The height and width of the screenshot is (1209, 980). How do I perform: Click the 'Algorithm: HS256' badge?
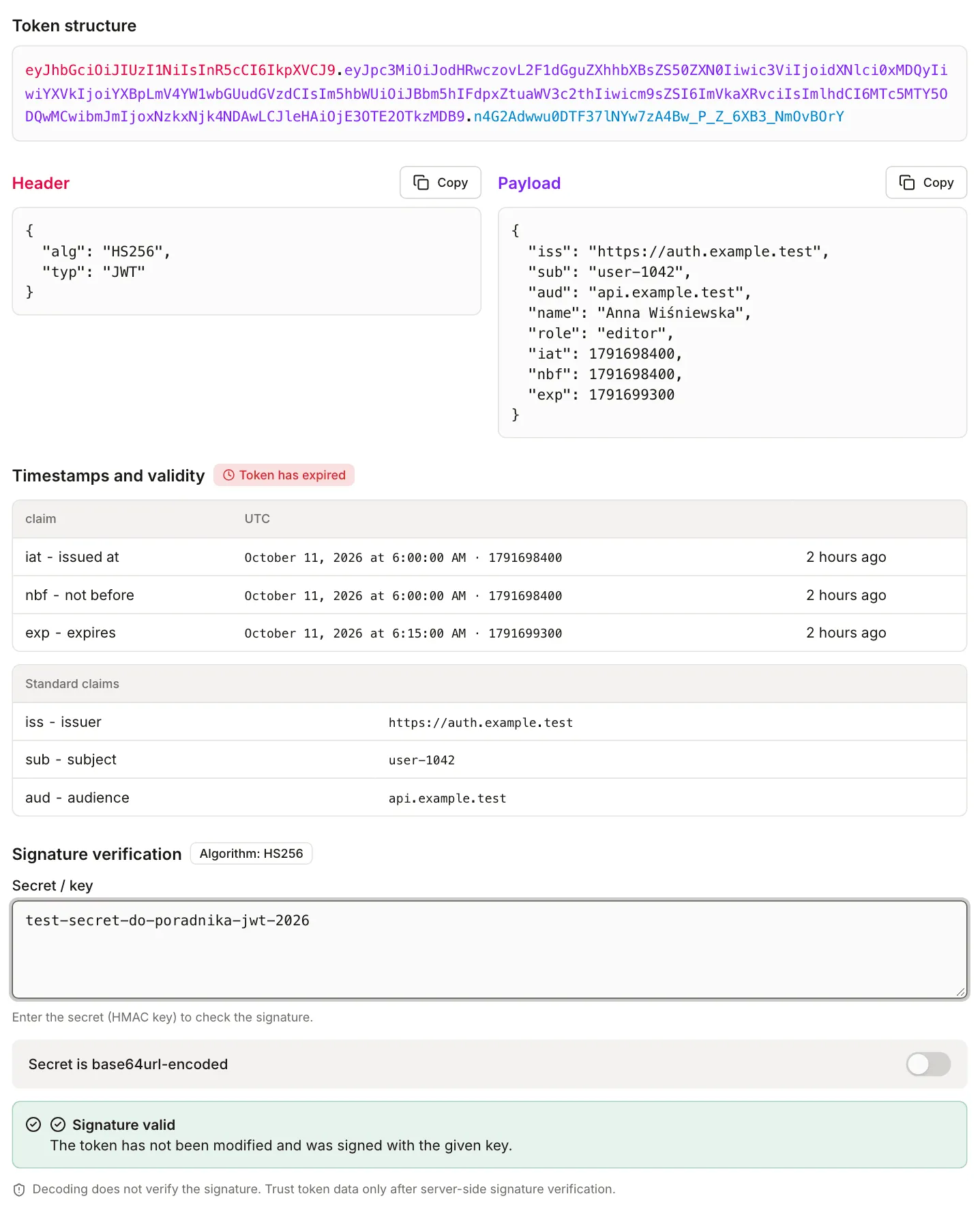(251, 854)
